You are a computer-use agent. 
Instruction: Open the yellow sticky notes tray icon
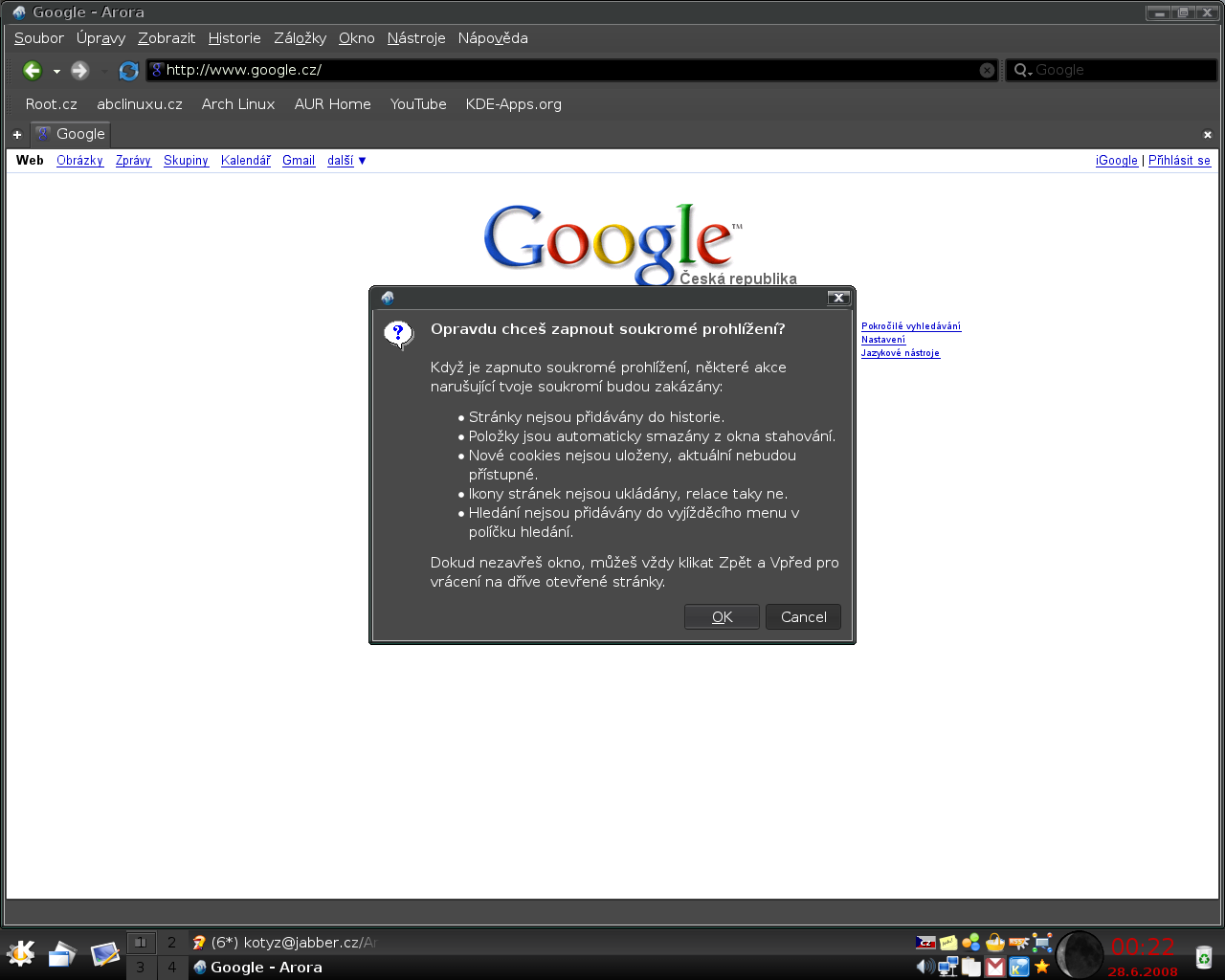948,943
